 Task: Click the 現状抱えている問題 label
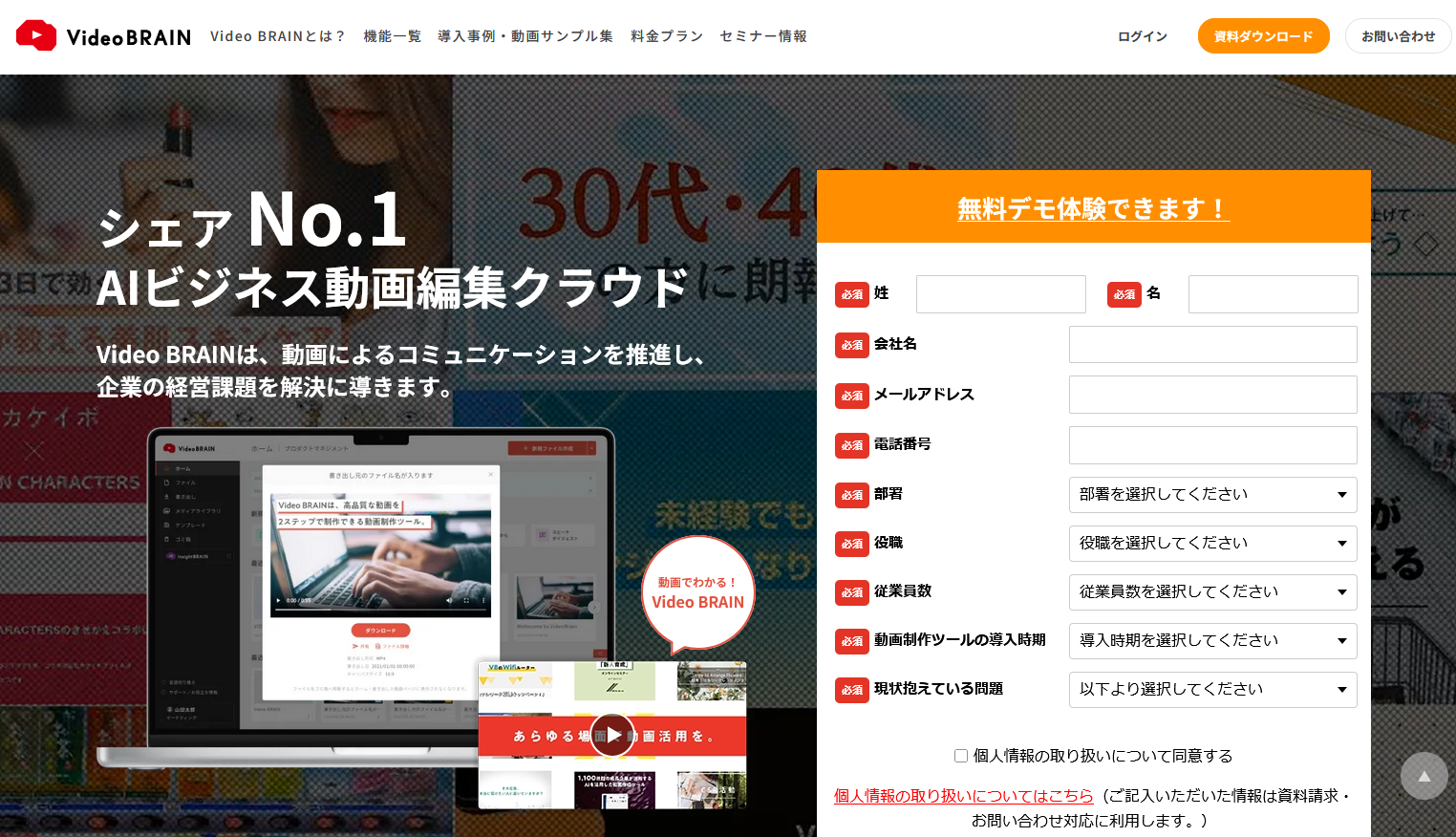tap(938, 689)
